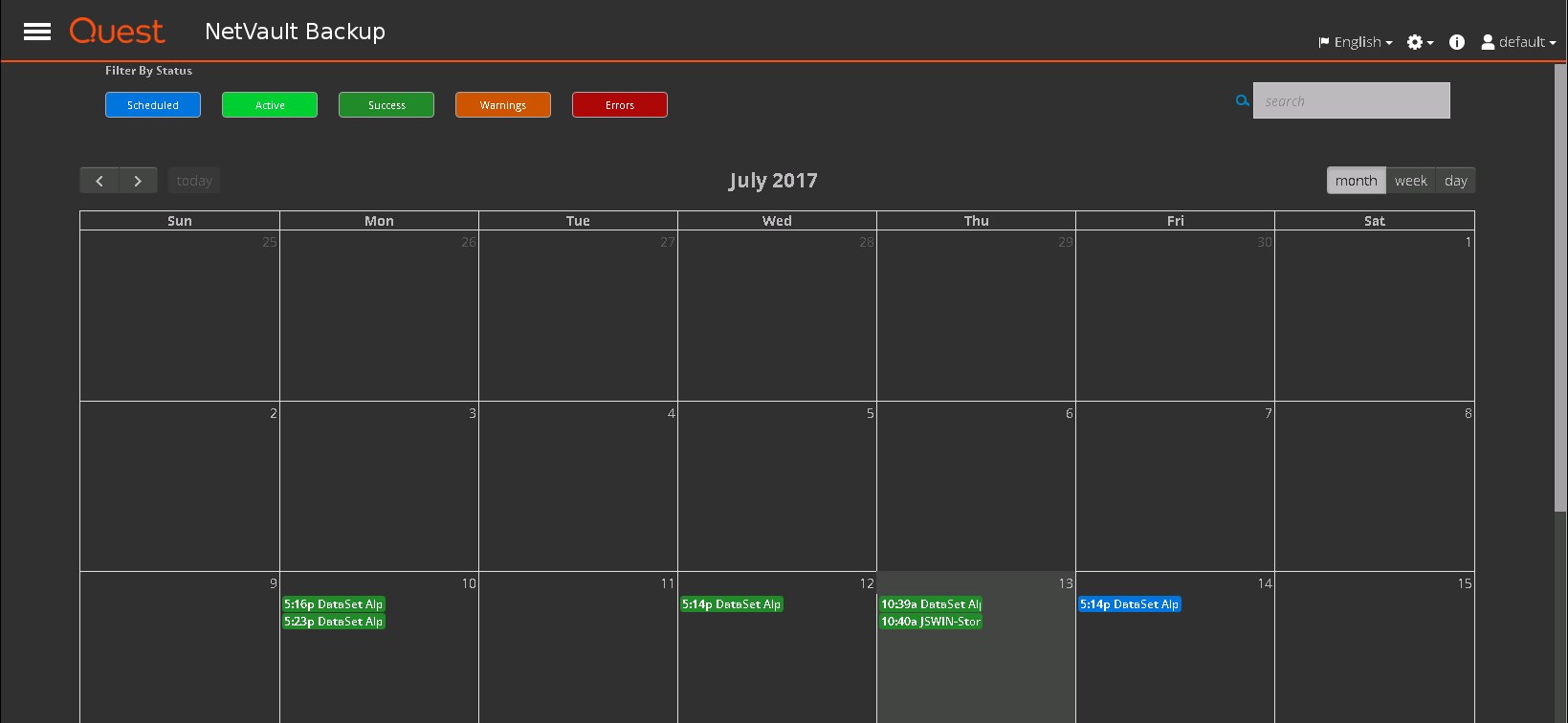Toggle the Scheduled status filter
Image resolution: width=1568 pixels, height=723 pixels.
(x=153, y=105)
